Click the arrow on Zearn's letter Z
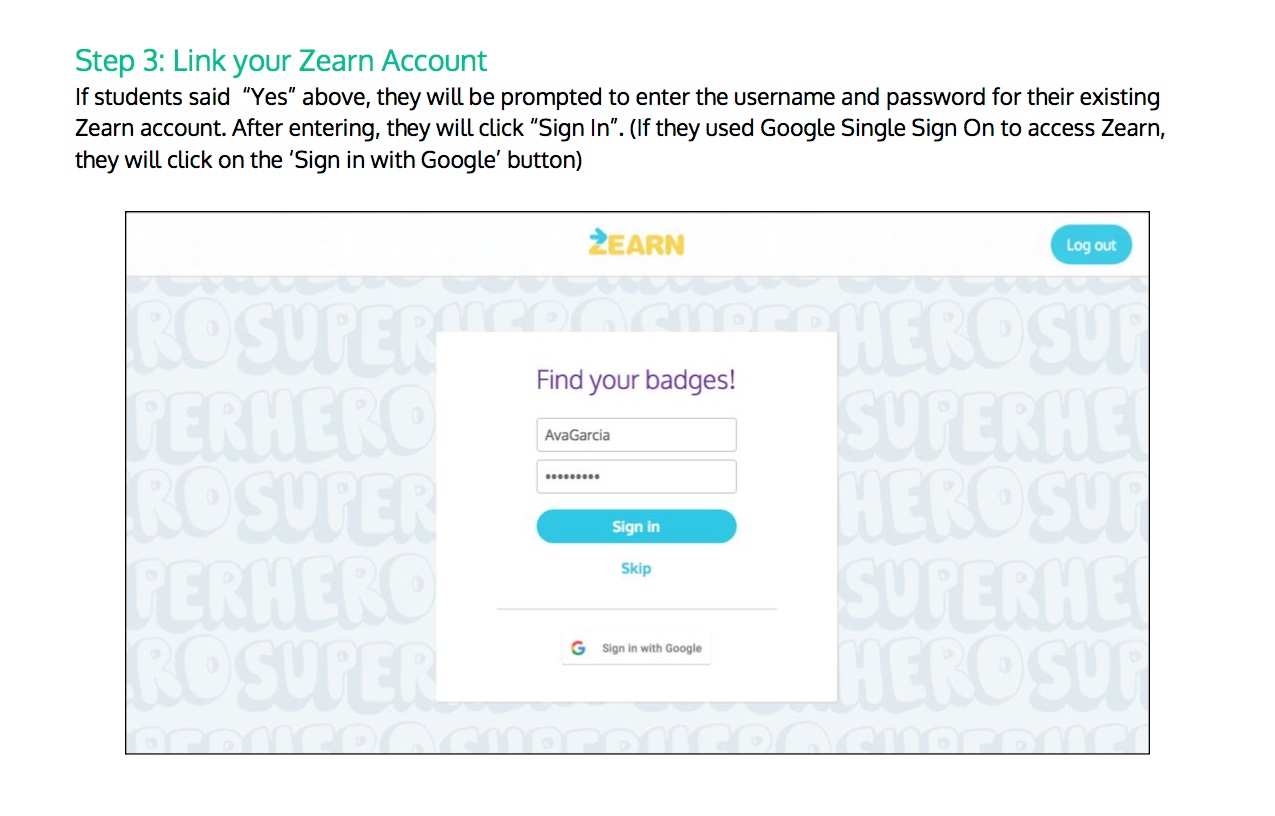1275x816 pixels. click(x=598, y=236)
